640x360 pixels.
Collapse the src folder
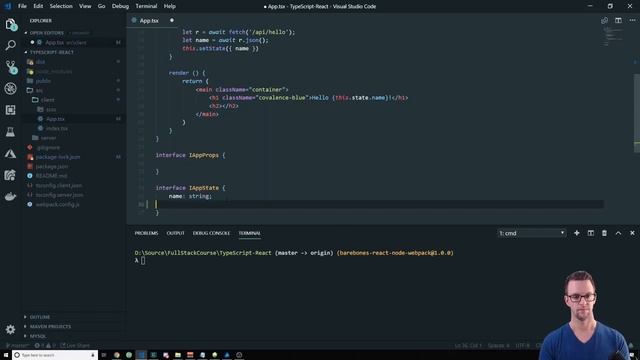(x=39, y=90)
